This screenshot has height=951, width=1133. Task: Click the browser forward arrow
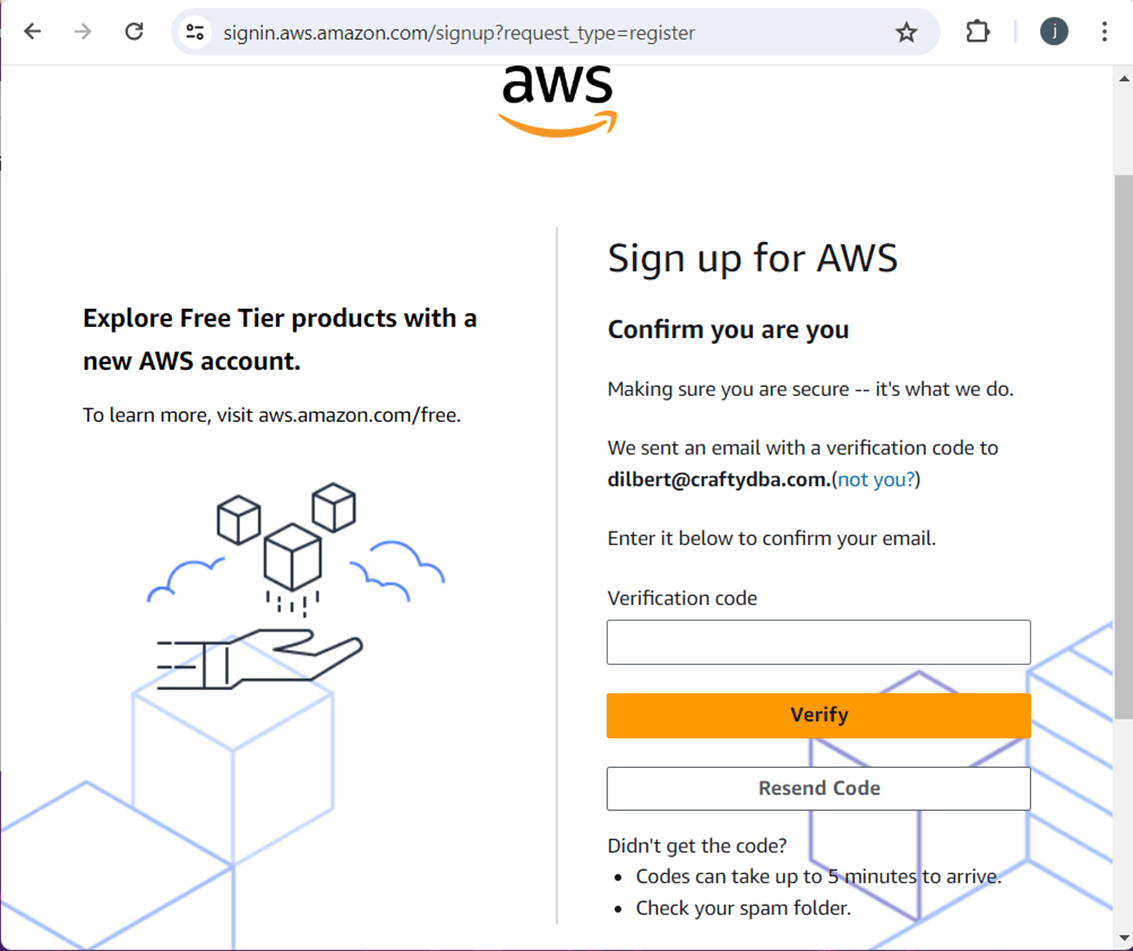pyautogui.click(x=83, y=32)
